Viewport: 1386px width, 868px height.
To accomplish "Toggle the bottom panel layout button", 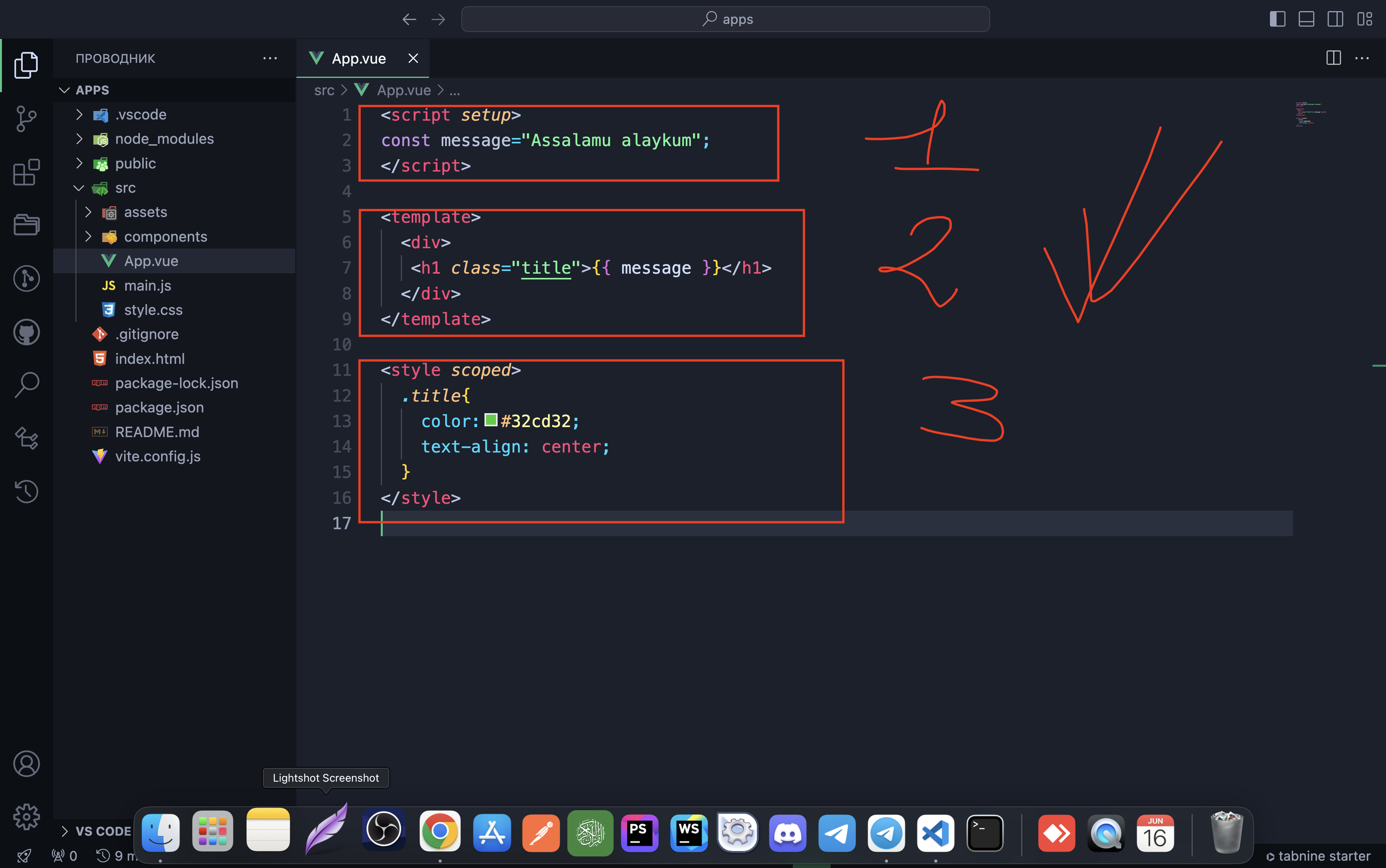I will [1306, 19].
